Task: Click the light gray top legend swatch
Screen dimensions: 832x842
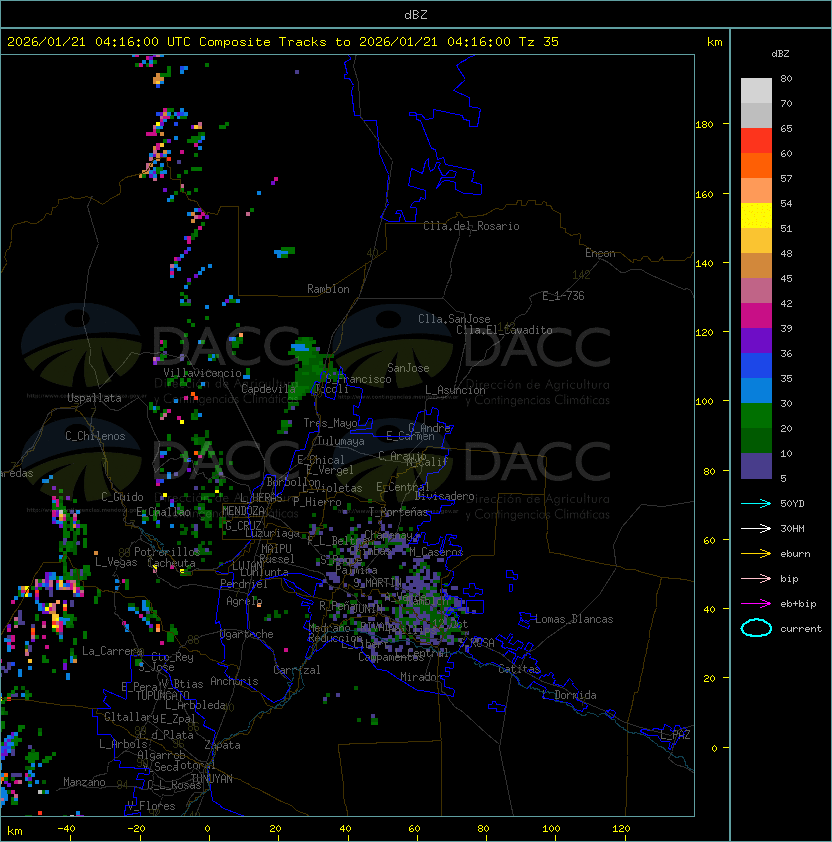Action: [x=756, y=91]
